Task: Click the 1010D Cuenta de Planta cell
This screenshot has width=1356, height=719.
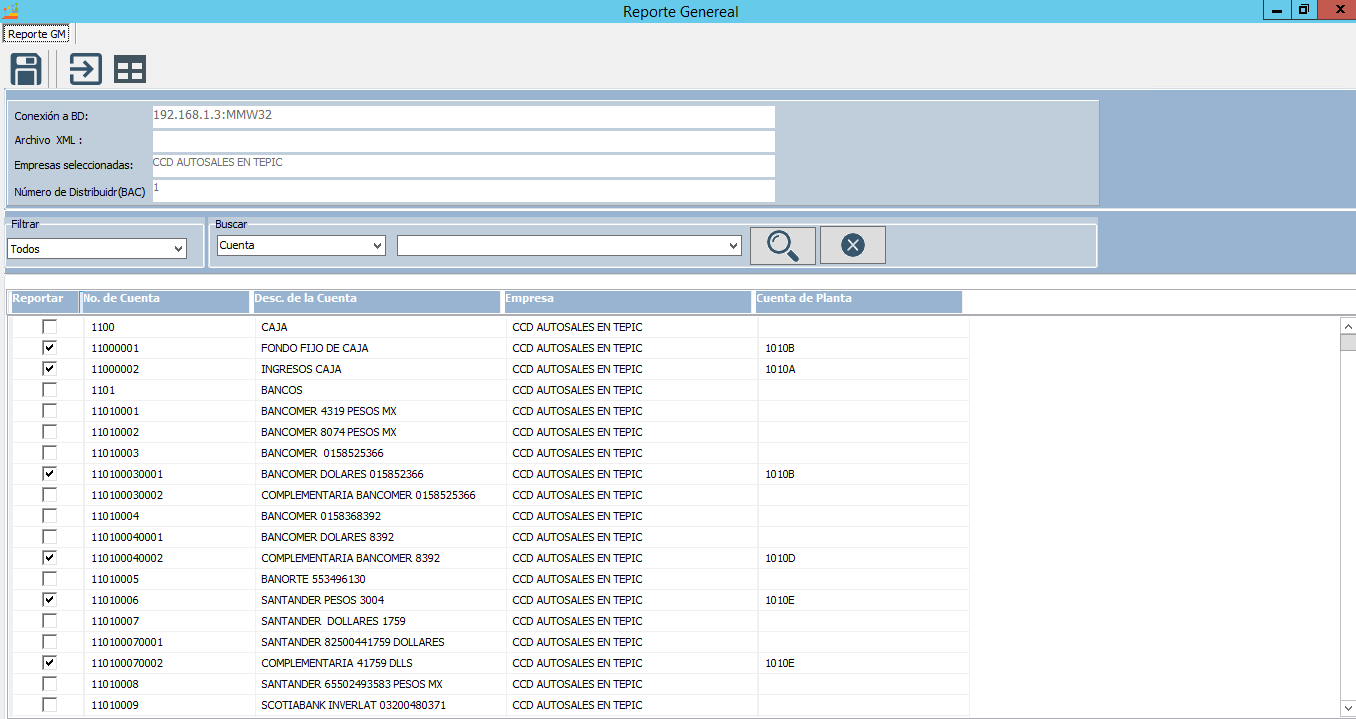Action: [863, 558]
